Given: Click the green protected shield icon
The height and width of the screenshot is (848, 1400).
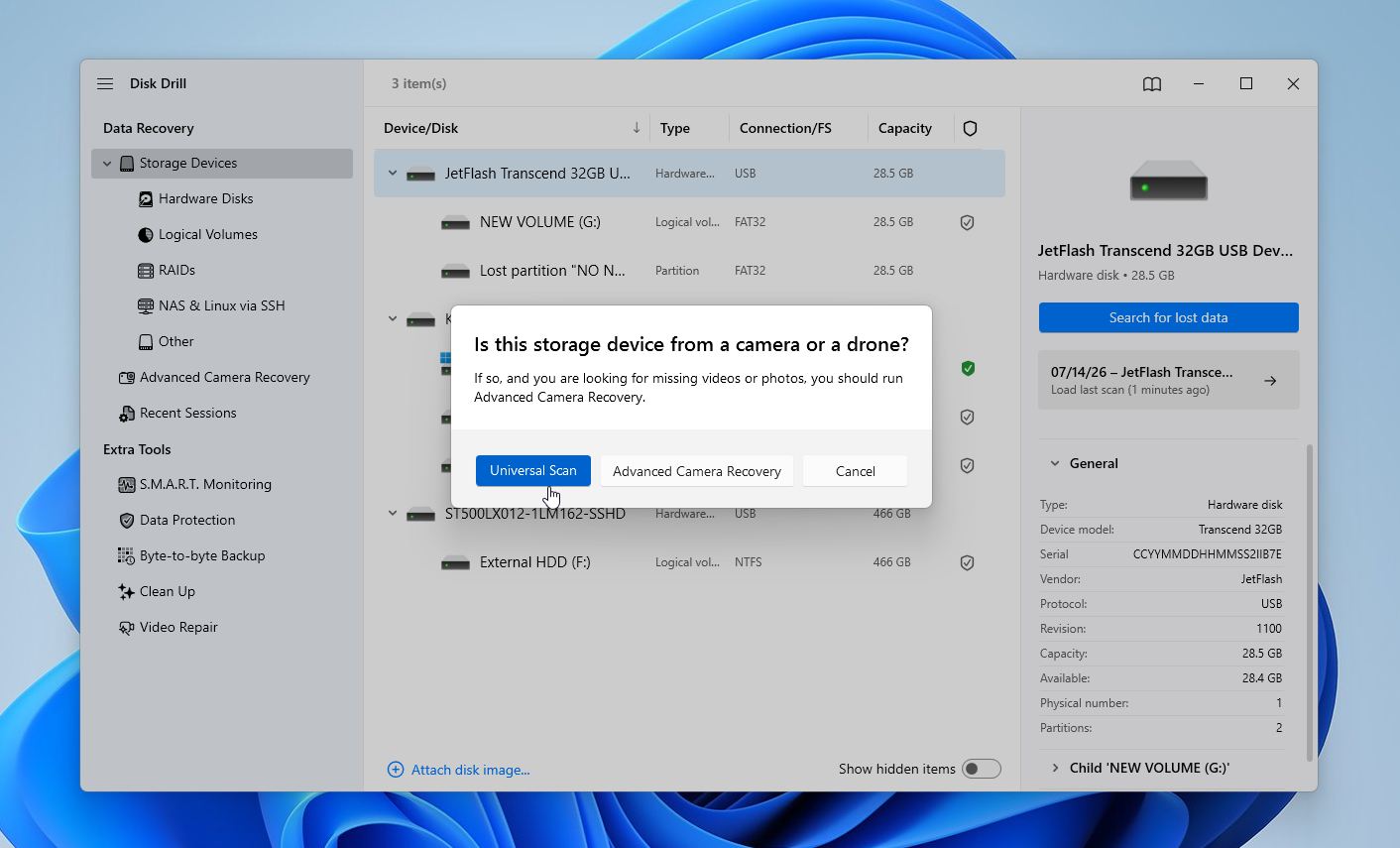Looking at the screenshot, I should point(968,369).
